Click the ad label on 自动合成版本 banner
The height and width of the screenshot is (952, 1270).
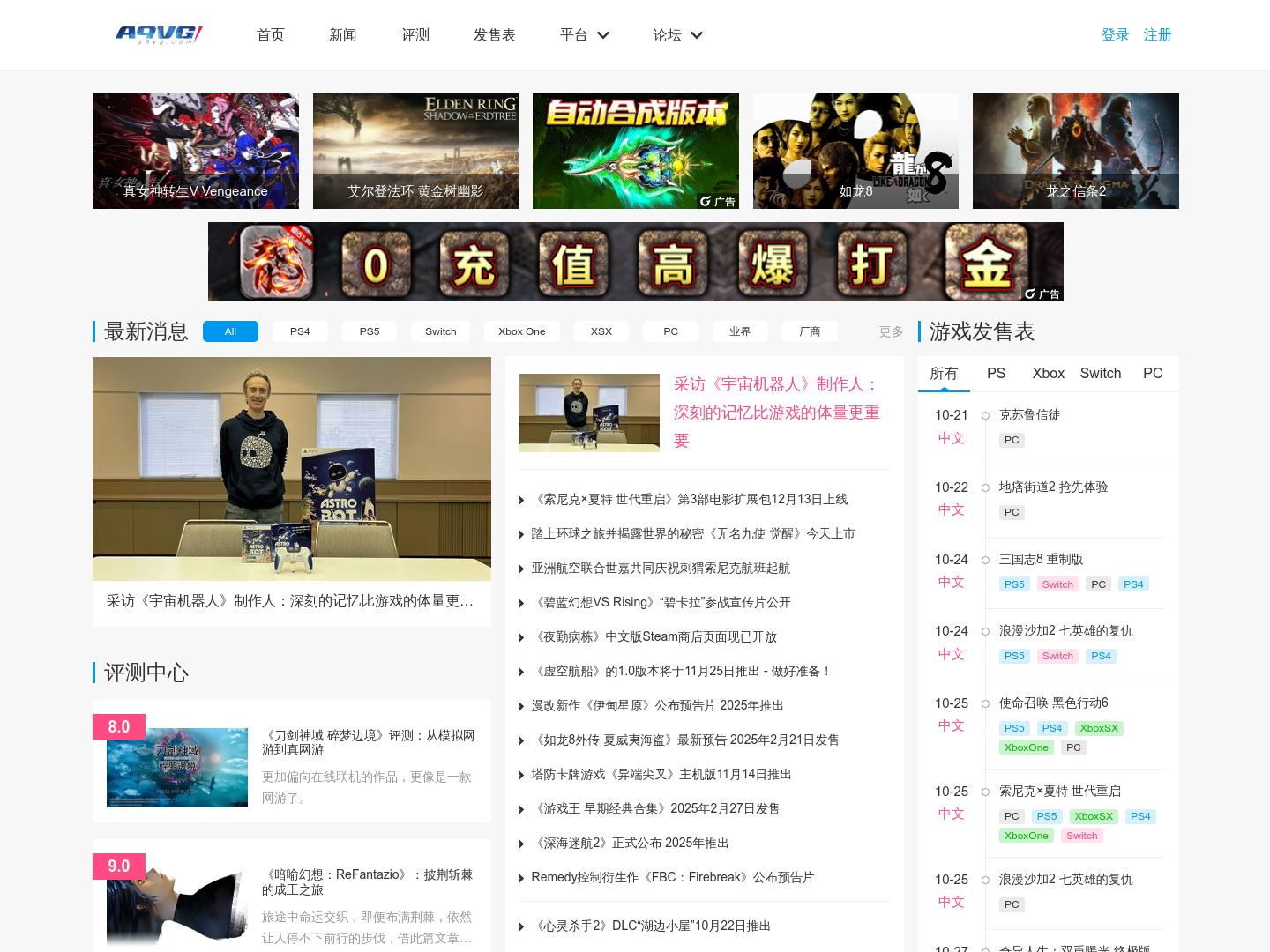pos(718,201)
